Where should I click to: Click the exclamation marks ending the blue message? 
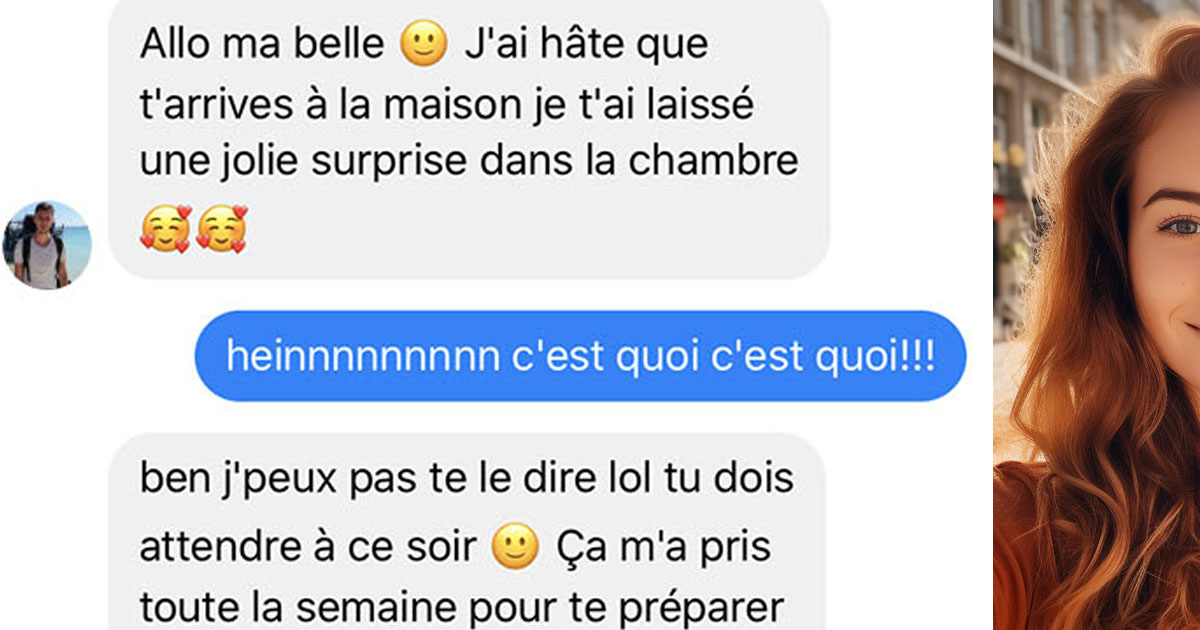(920, 357)
